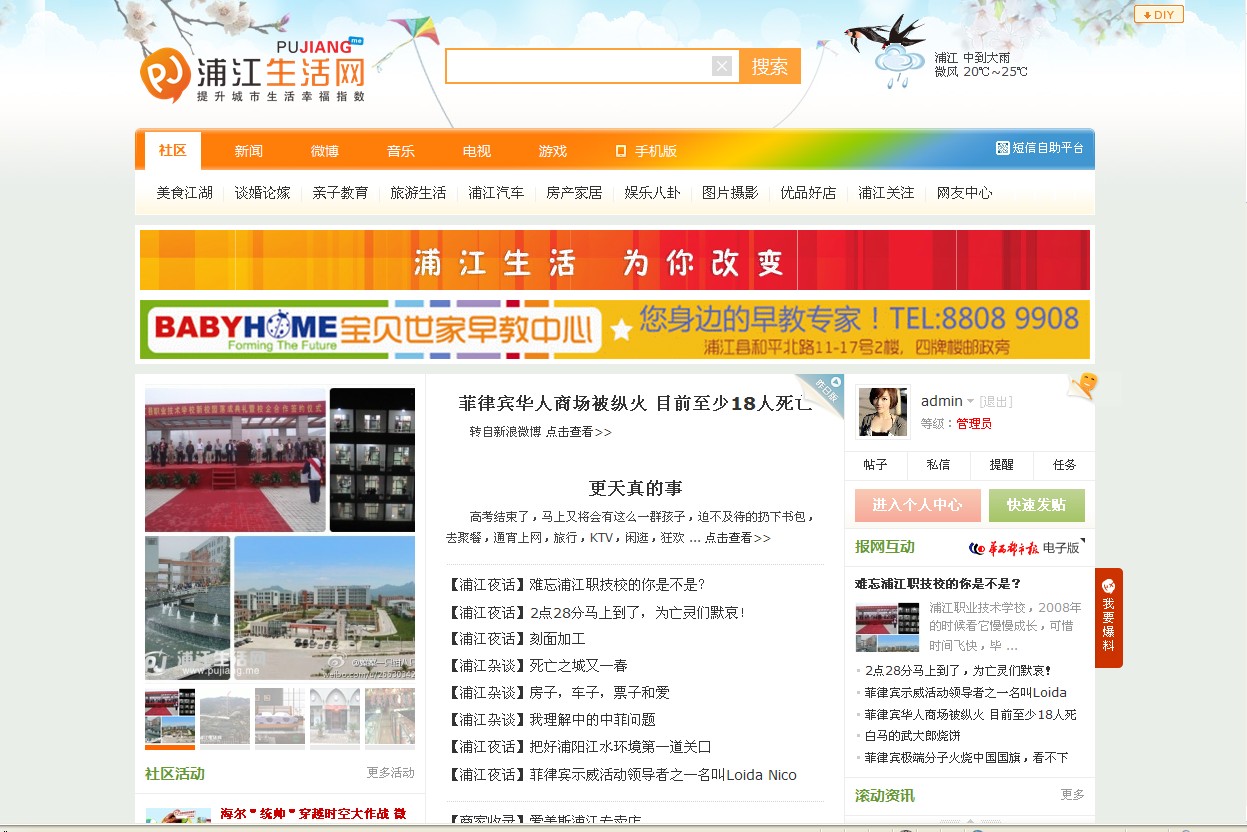
Task: Expand the admin user dropdown arrow
Action: coord(970,402)
